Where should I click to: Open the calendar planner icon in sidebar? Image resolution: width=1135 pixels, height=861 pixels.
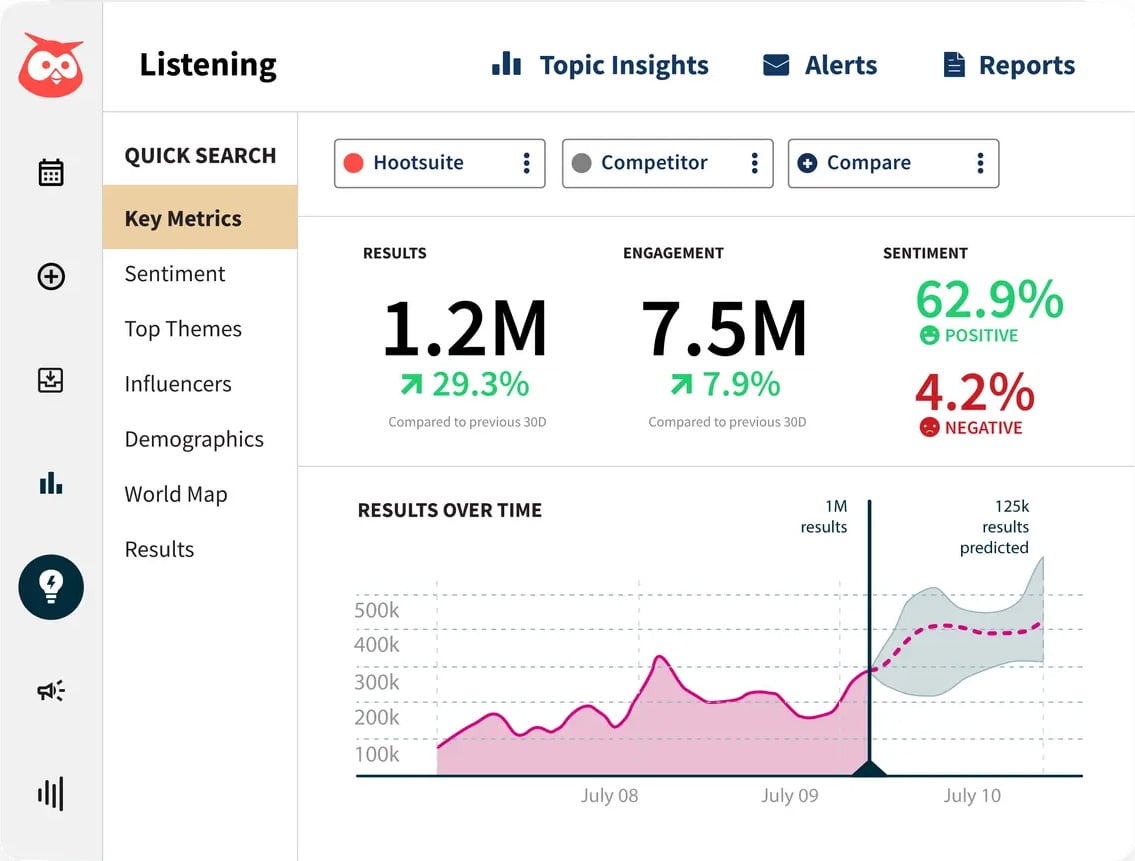click(51, 172)
